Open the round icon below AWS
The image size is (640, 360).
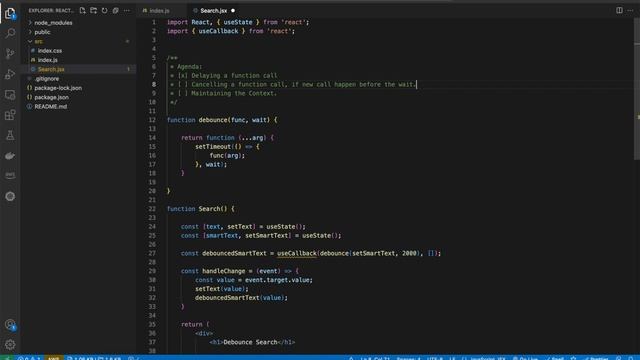(x=10, y=196)
